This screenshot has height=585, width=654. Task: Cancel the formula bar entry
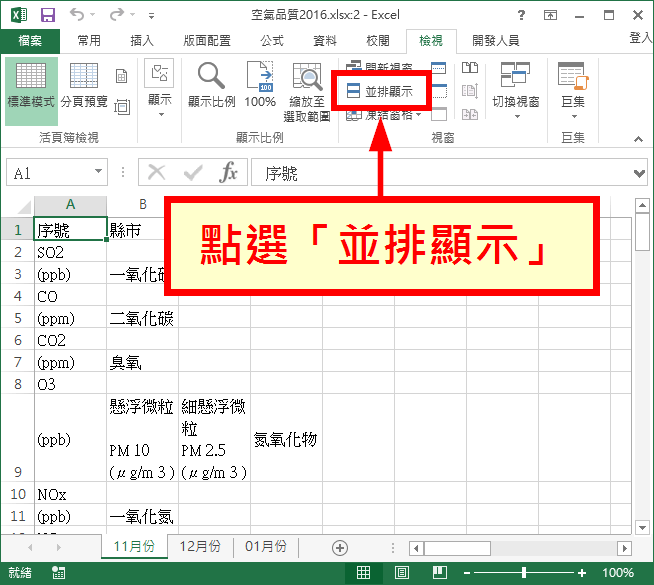157,172
